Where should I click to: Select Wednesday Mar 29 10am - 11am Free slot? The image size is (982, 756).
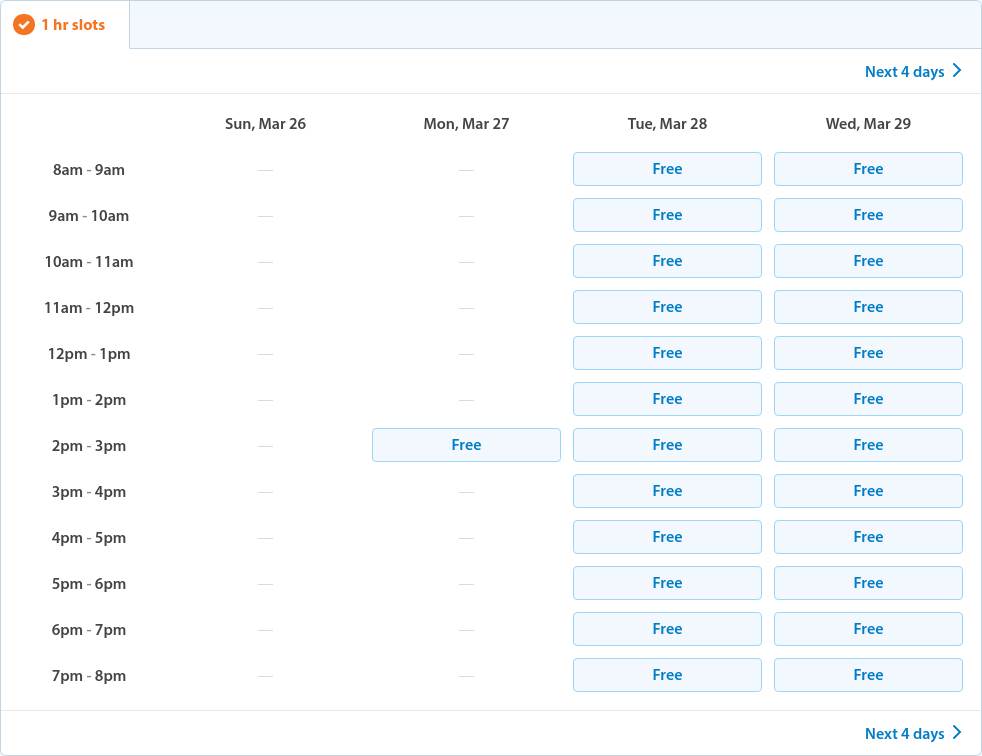click(x=868, y=261)
